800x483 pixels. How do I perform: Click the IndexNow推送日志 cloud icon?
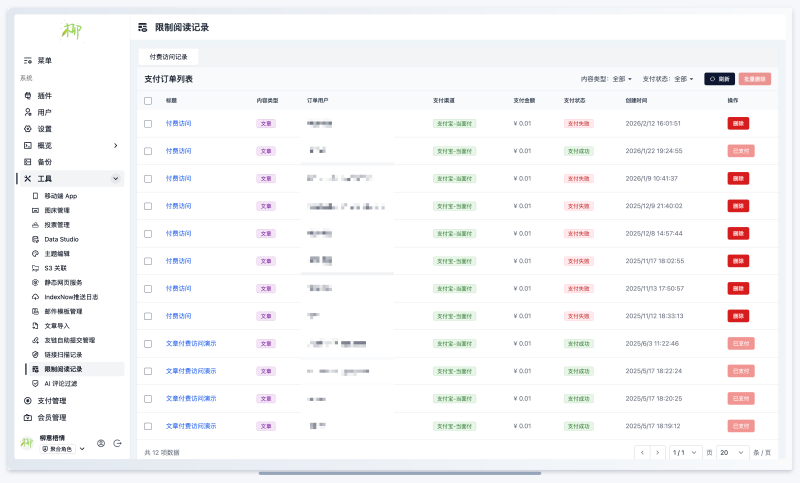(35, 297)
